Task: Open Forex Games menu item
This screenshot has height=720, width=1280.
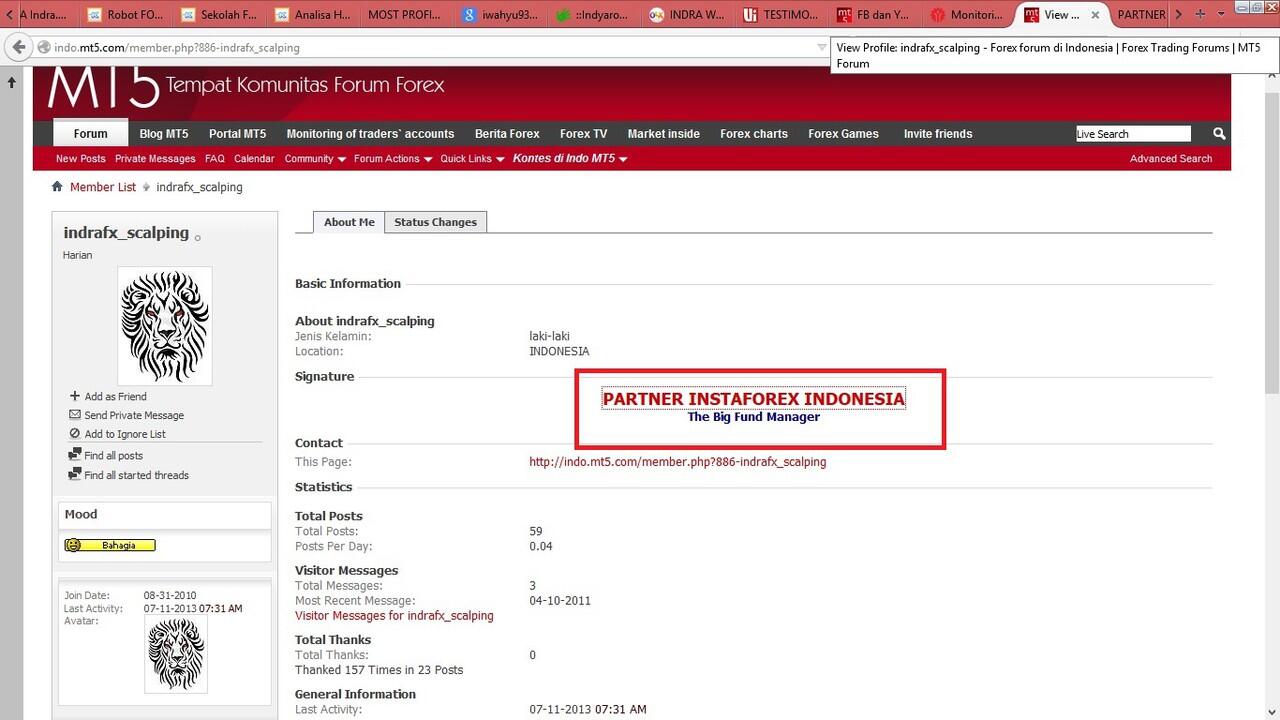Action: pos(843,134)
